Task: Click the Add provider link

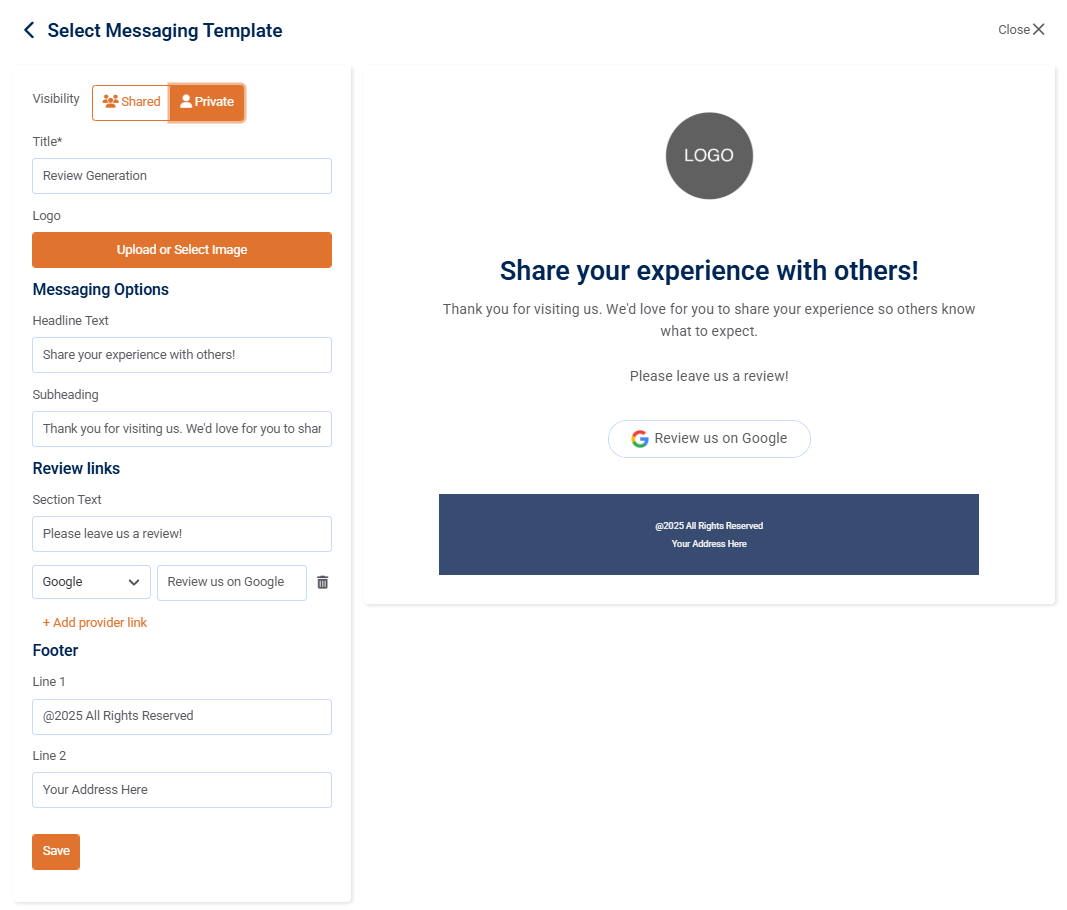Action: pos(95,623)
